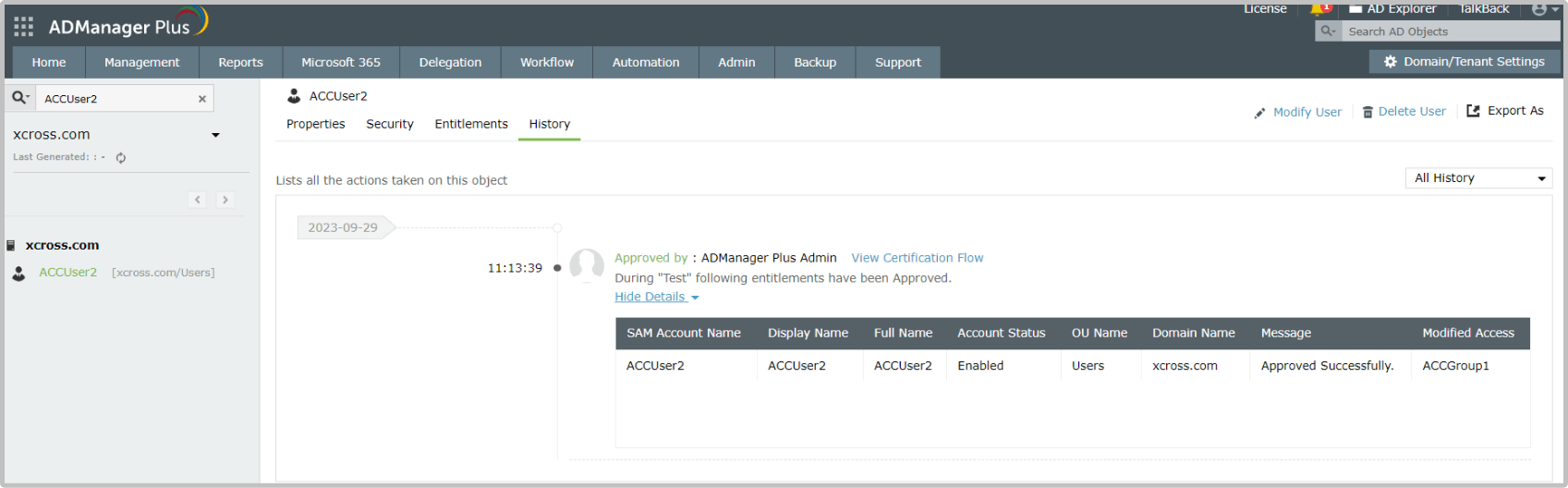Click the Domain/Tenant Settings gear button
The width and height of the screenshot is (1568, 488).
[x=1465, y=62]
